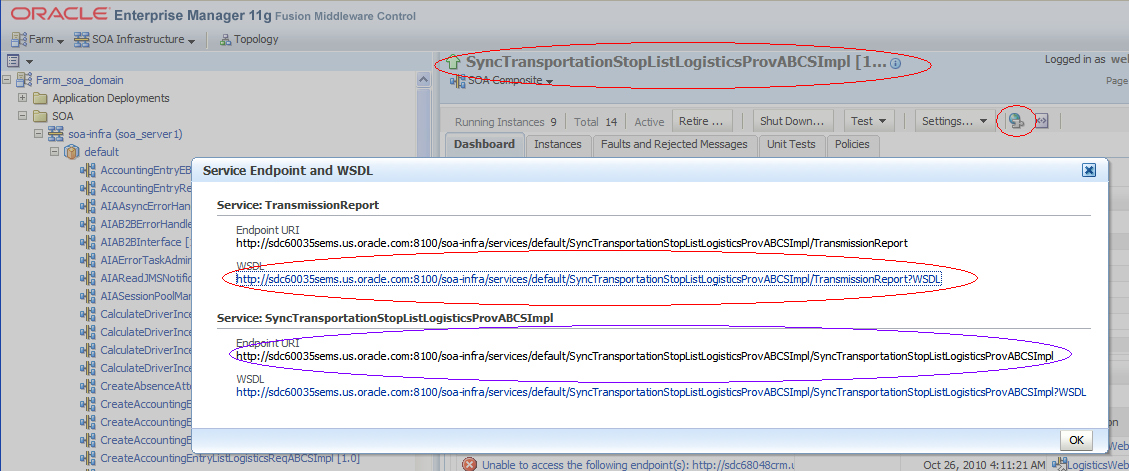Click the 'Unable to access the following endpoint' message
This screenshot has height=471, width=1129.
click(x=639, y=465)
